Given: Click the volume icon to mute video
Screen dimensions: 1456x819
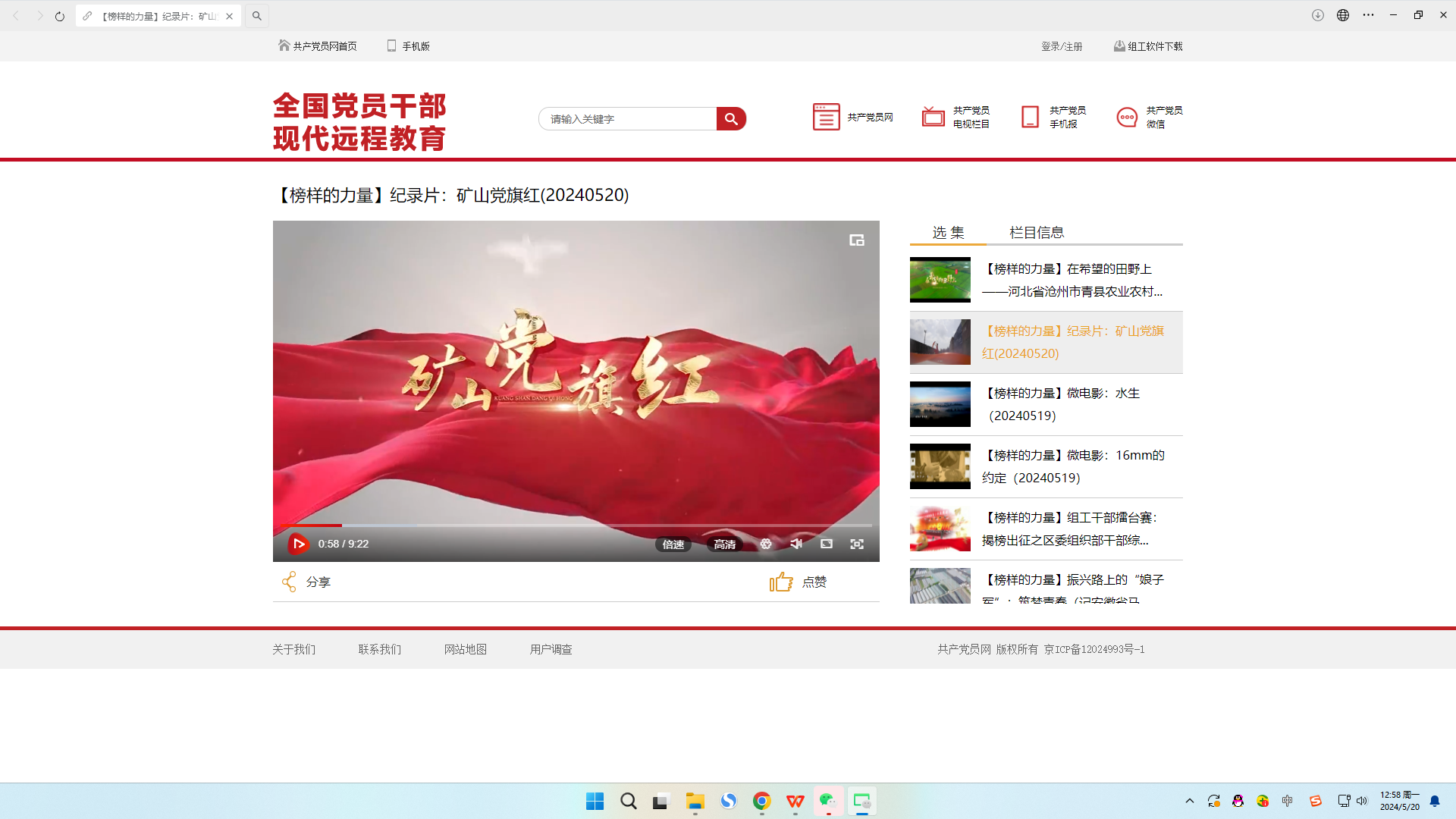Looking at the screenshot, I should tap(795, 544).
